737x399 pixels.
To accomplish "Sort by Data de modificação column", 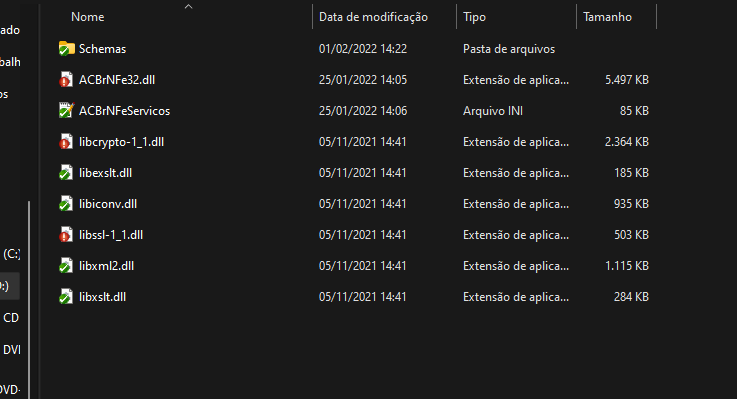I will [373, 17].
